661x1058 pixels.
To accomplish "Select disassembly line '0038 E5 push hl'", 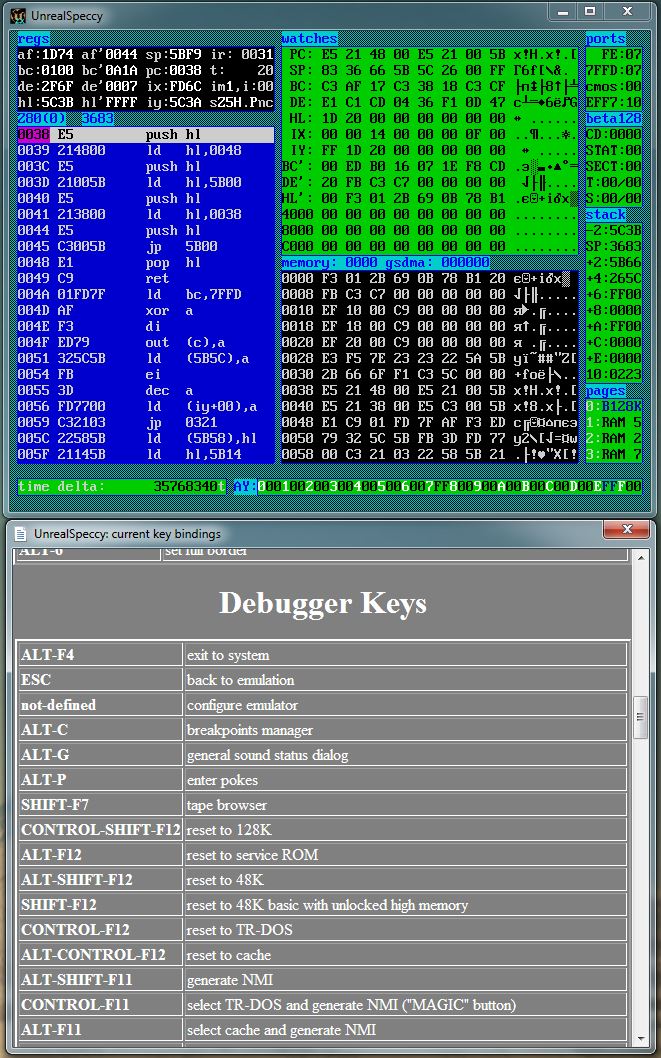I will pos(146,134).
